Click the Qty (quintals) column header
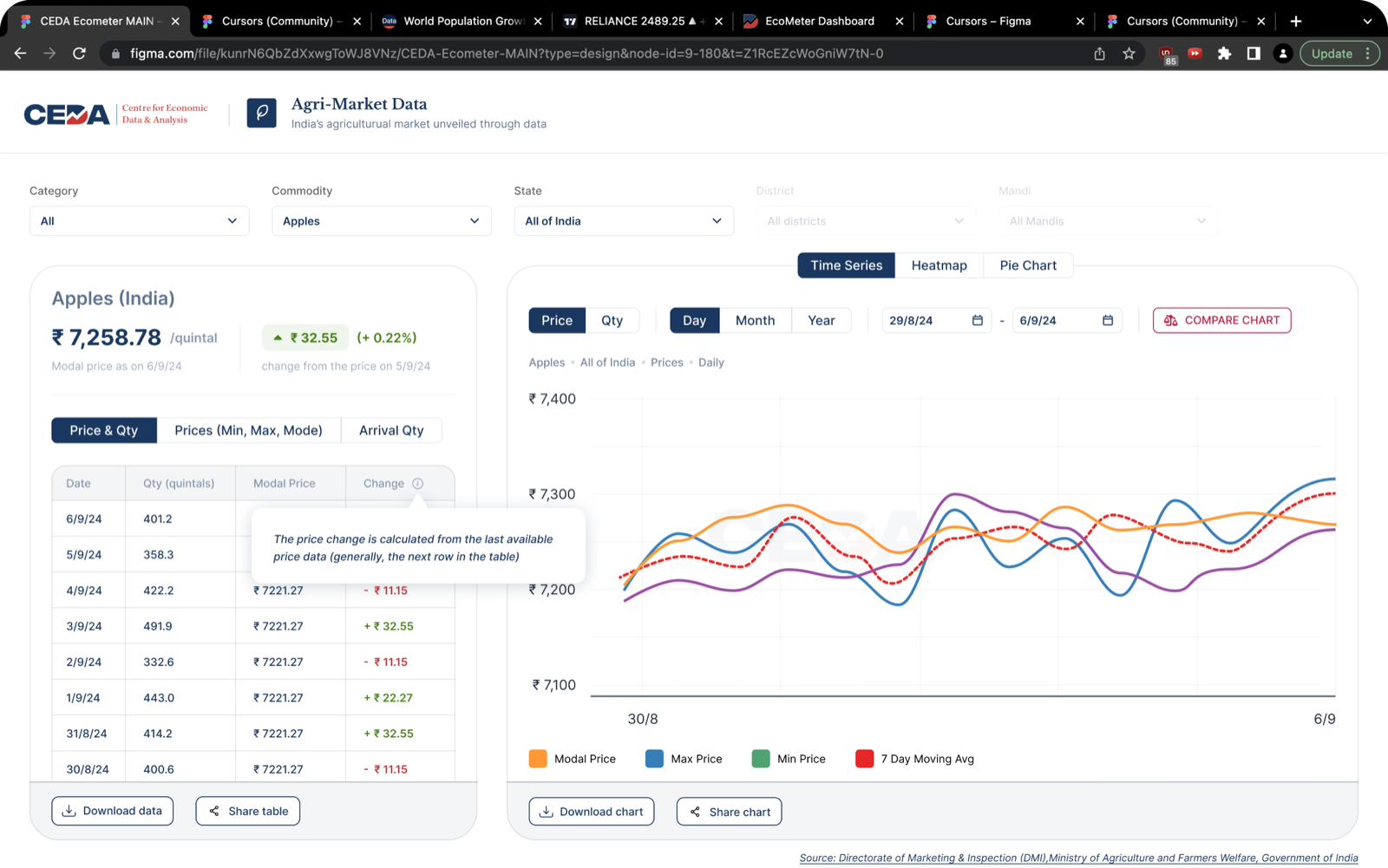1388x868 pixels. point(179,483)
